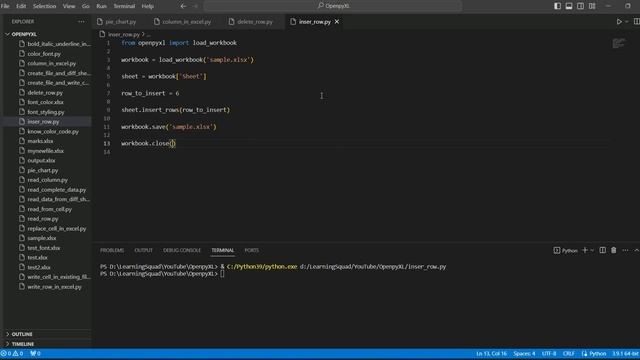The height and width of the screenshot is (360, 640).
Task: Switch to the pie_chart.py editor tab
Action: pyautogui.click(x=120, y=22)
